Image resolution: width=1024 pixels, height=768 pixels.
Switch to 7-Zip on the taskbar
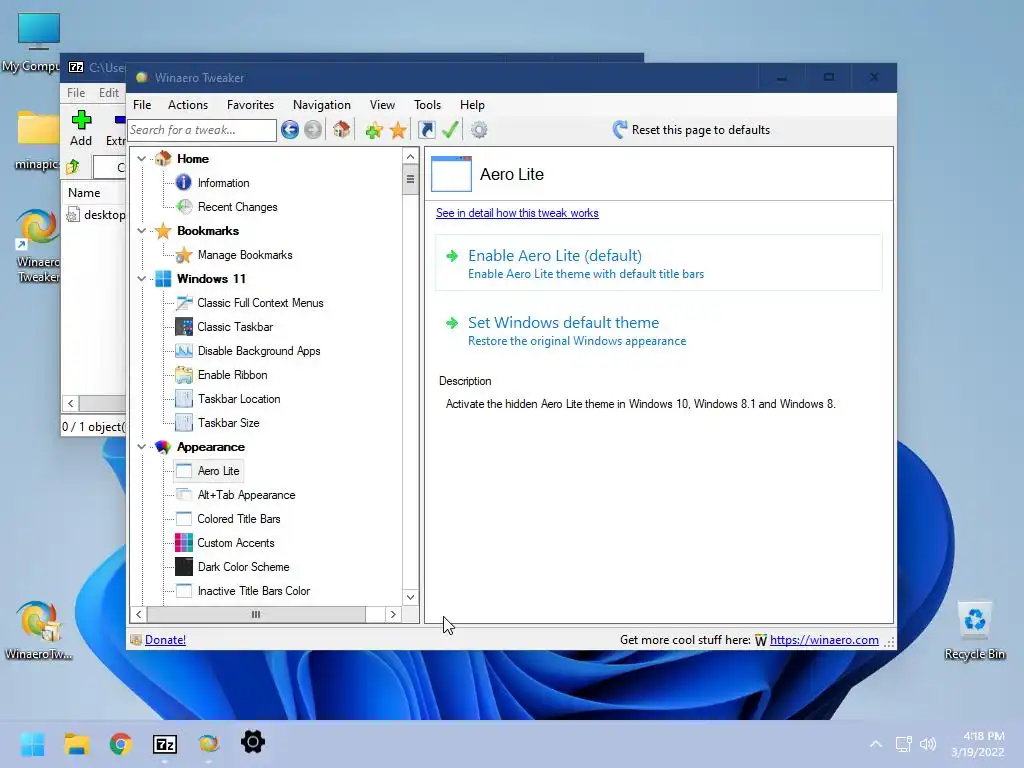pos(165,744)
